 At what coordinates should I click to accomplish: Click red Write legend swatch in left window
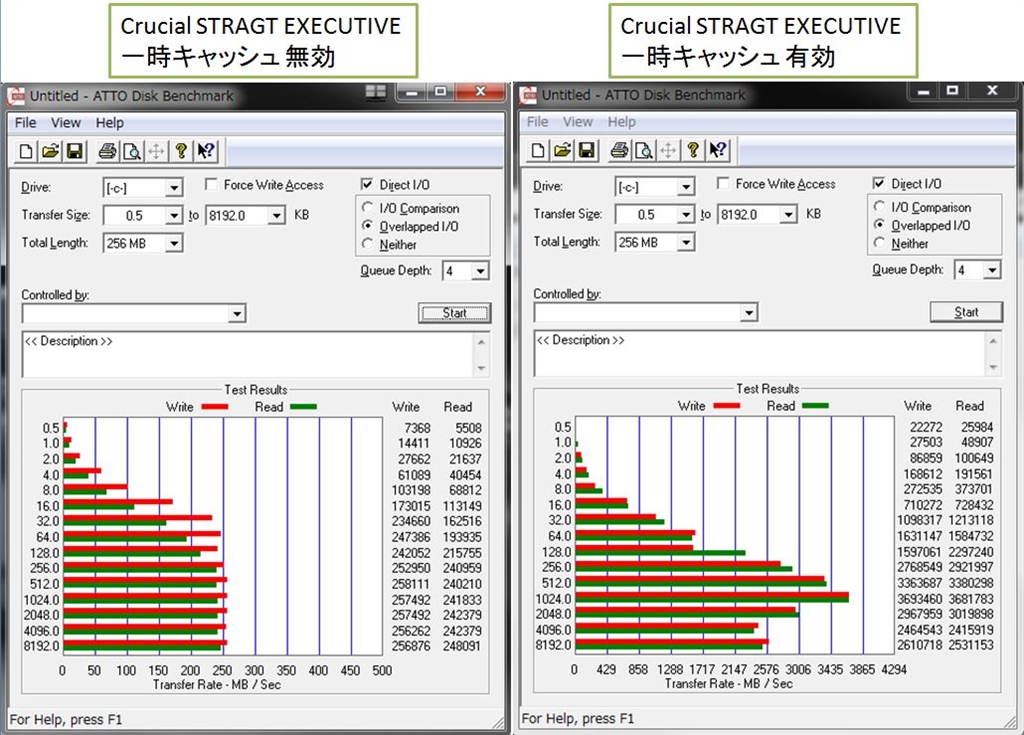click(x=215, y=407)
